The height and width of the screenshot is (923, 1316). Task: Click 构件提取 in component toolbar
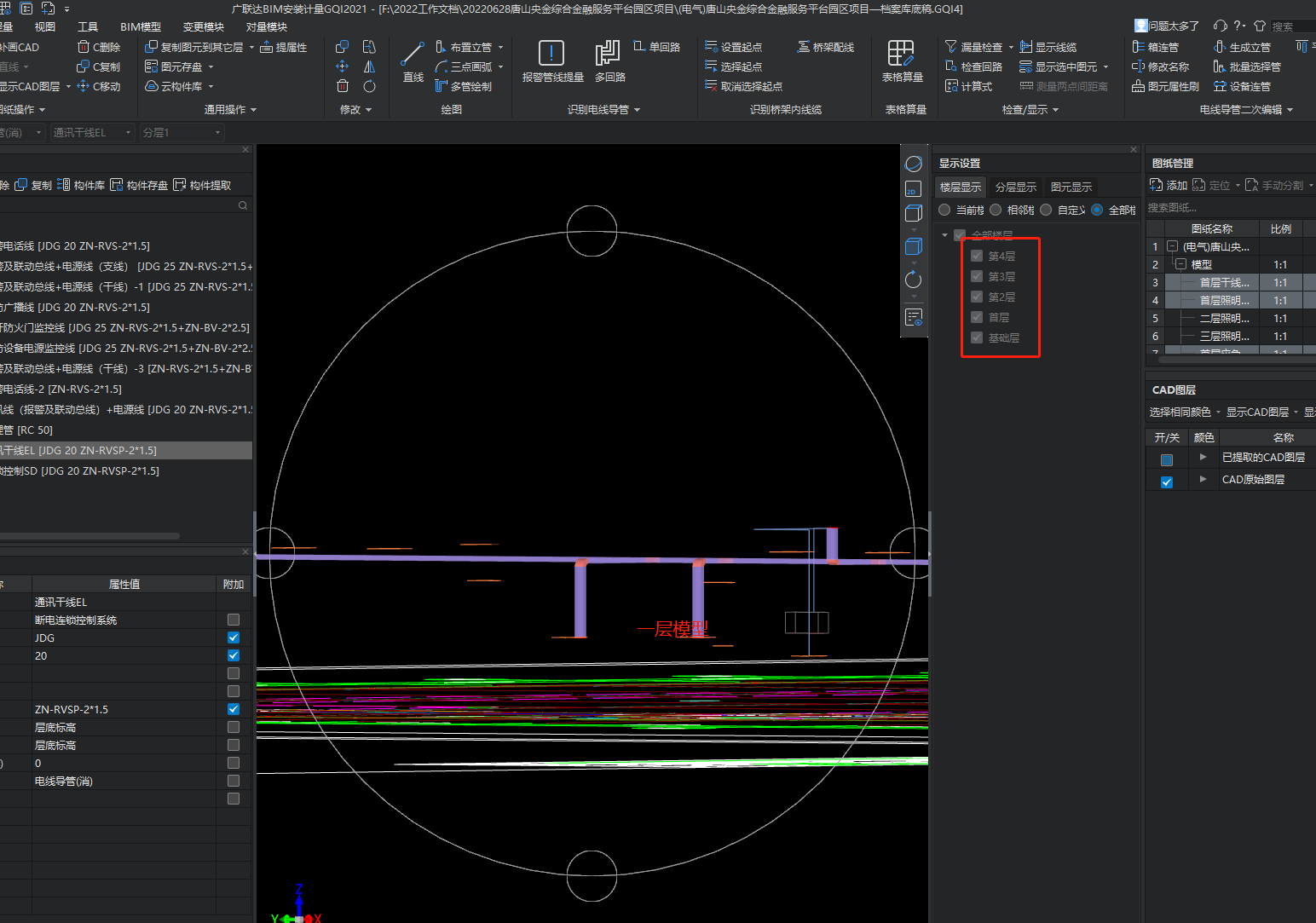(202, 185)
